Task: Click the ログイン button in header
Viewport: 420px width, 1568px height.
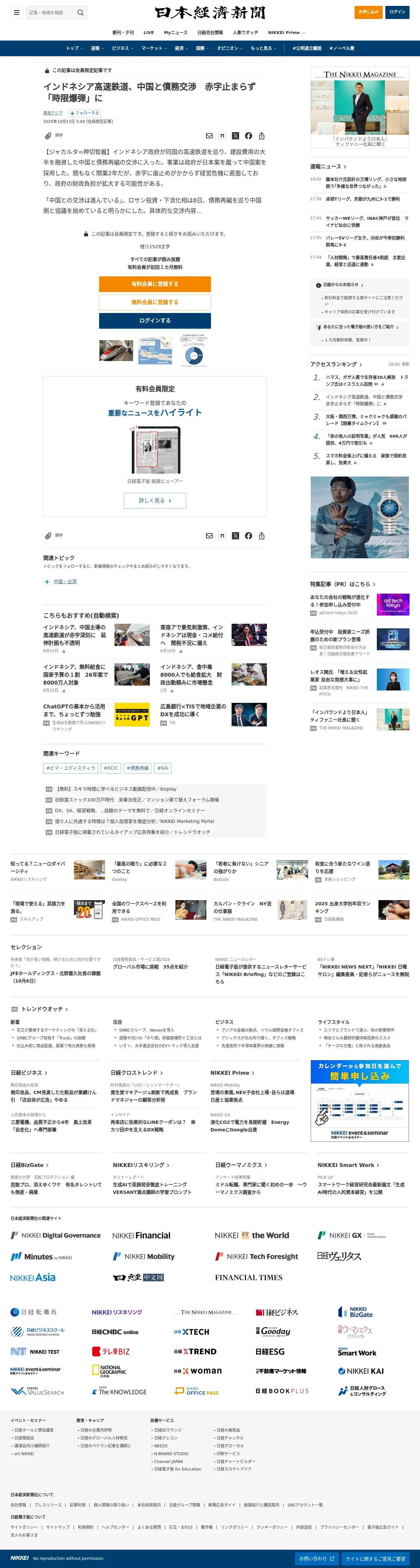Action: point(397,11)
